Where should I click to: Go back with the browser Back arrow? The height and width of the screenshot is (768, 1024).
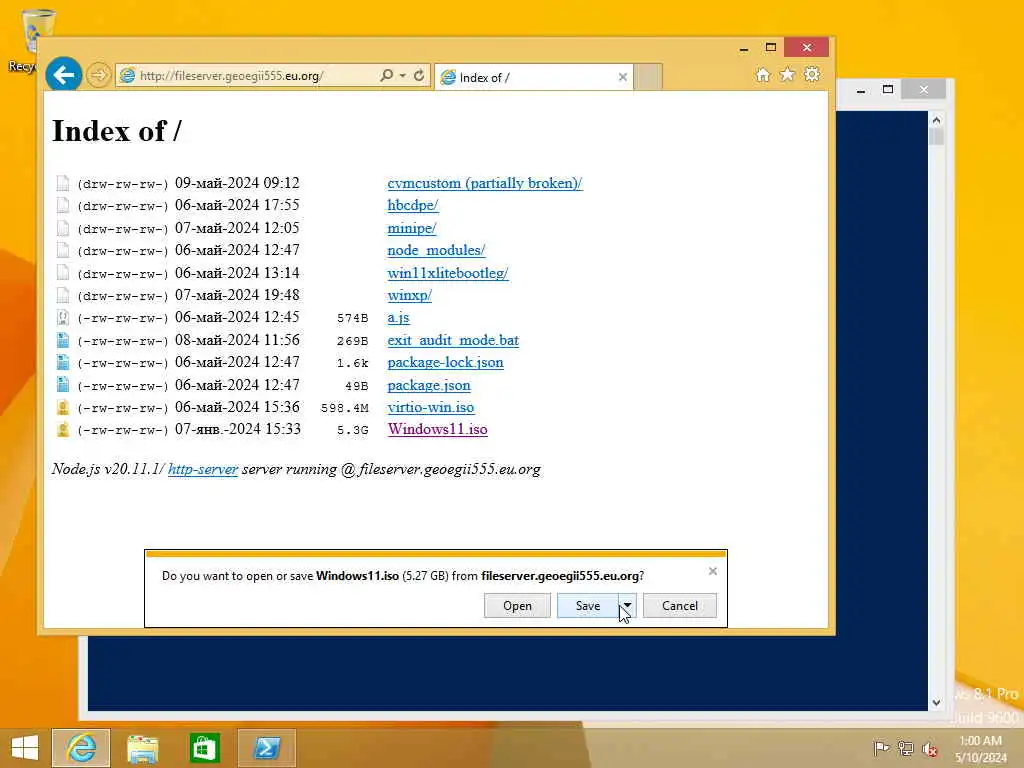[x=63, y=75]
